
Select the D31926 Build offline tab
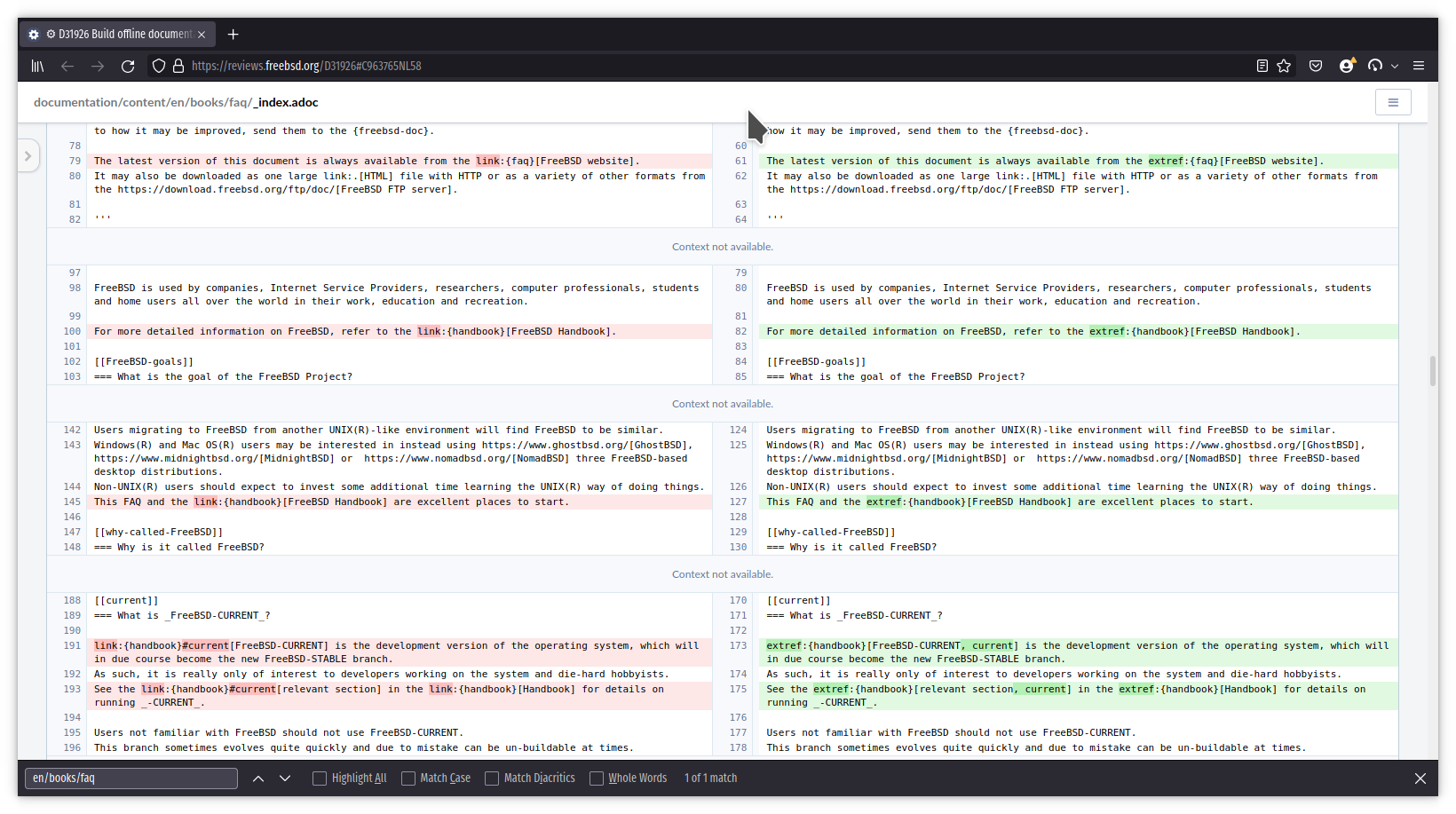[x=117, y=35]
